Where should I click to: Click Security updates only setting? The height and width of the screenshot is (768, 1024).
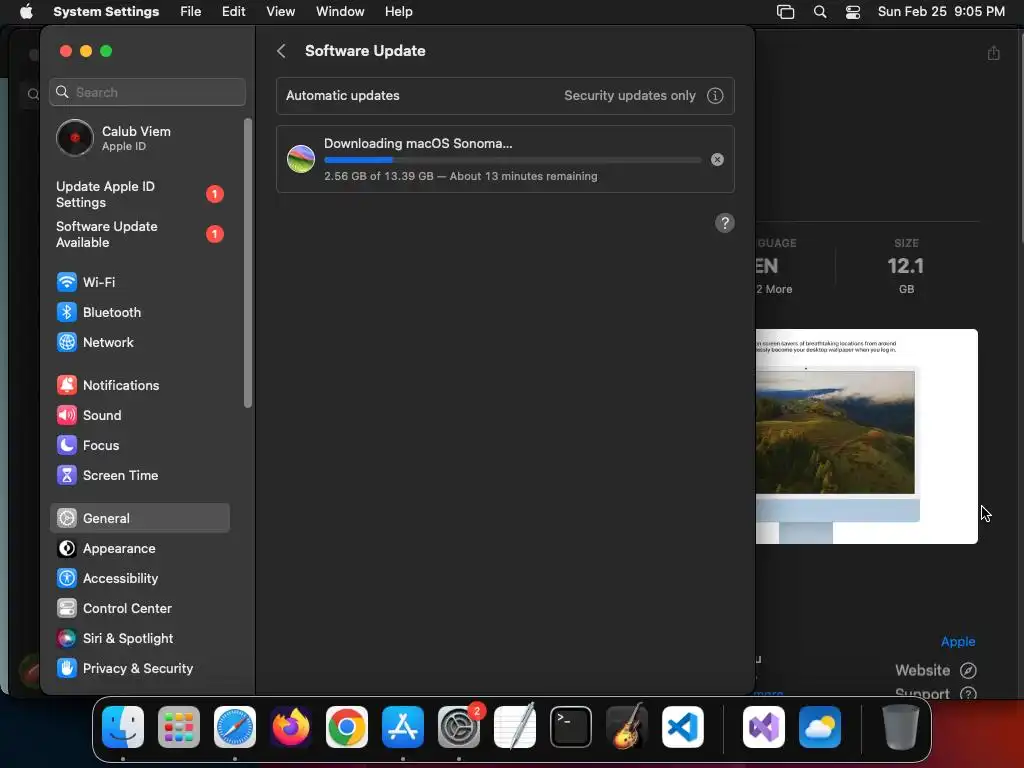pyautogui.click(x=630, y=96)
